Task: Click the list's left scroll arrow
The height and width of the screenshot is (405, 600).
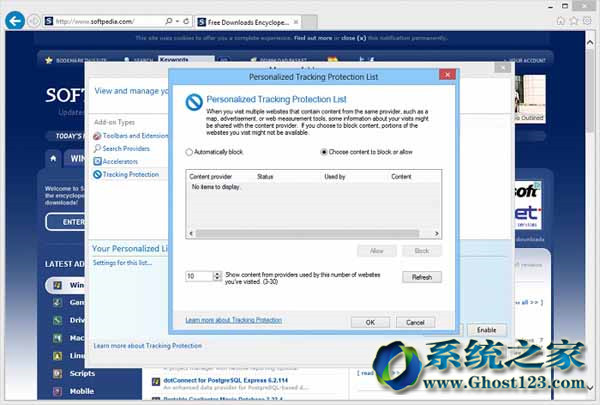Action: 191,234
